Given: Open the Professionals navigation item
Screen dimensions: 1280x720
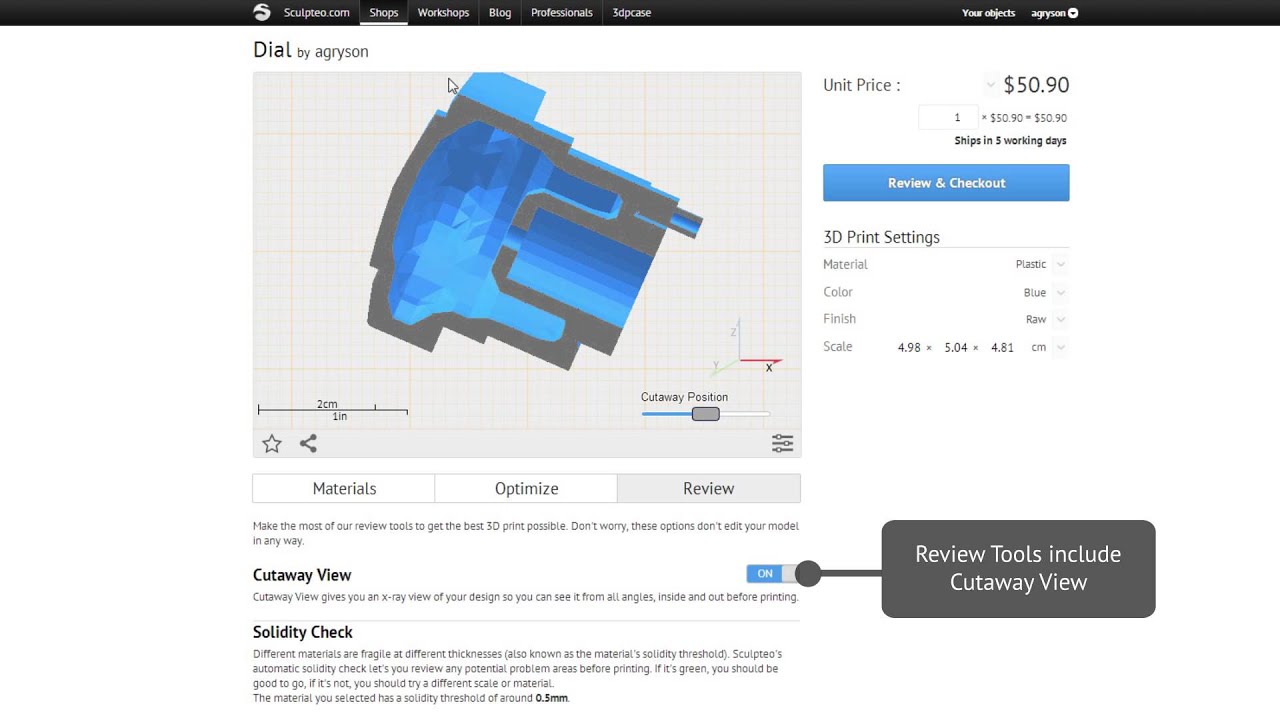Looking at the screenshot, I should (562, 13).
